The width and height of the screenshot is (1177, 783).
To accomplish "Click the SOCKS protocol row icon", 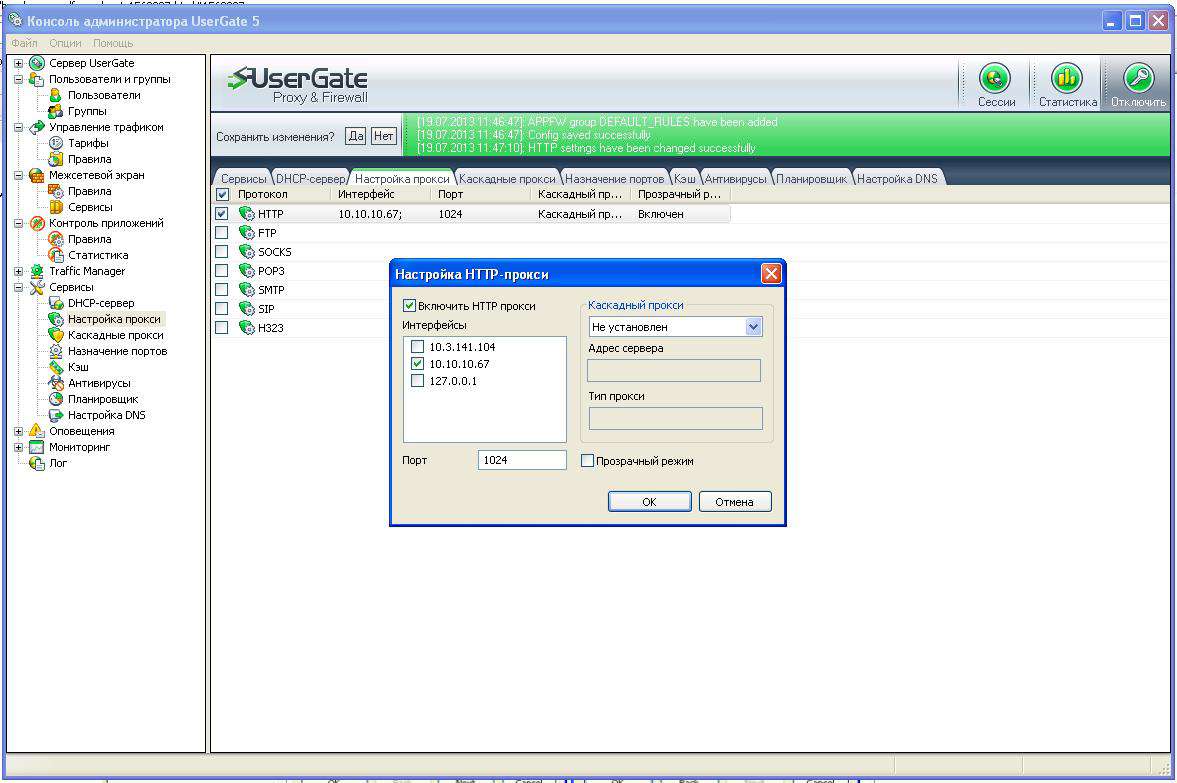I will tap(246, 251).
